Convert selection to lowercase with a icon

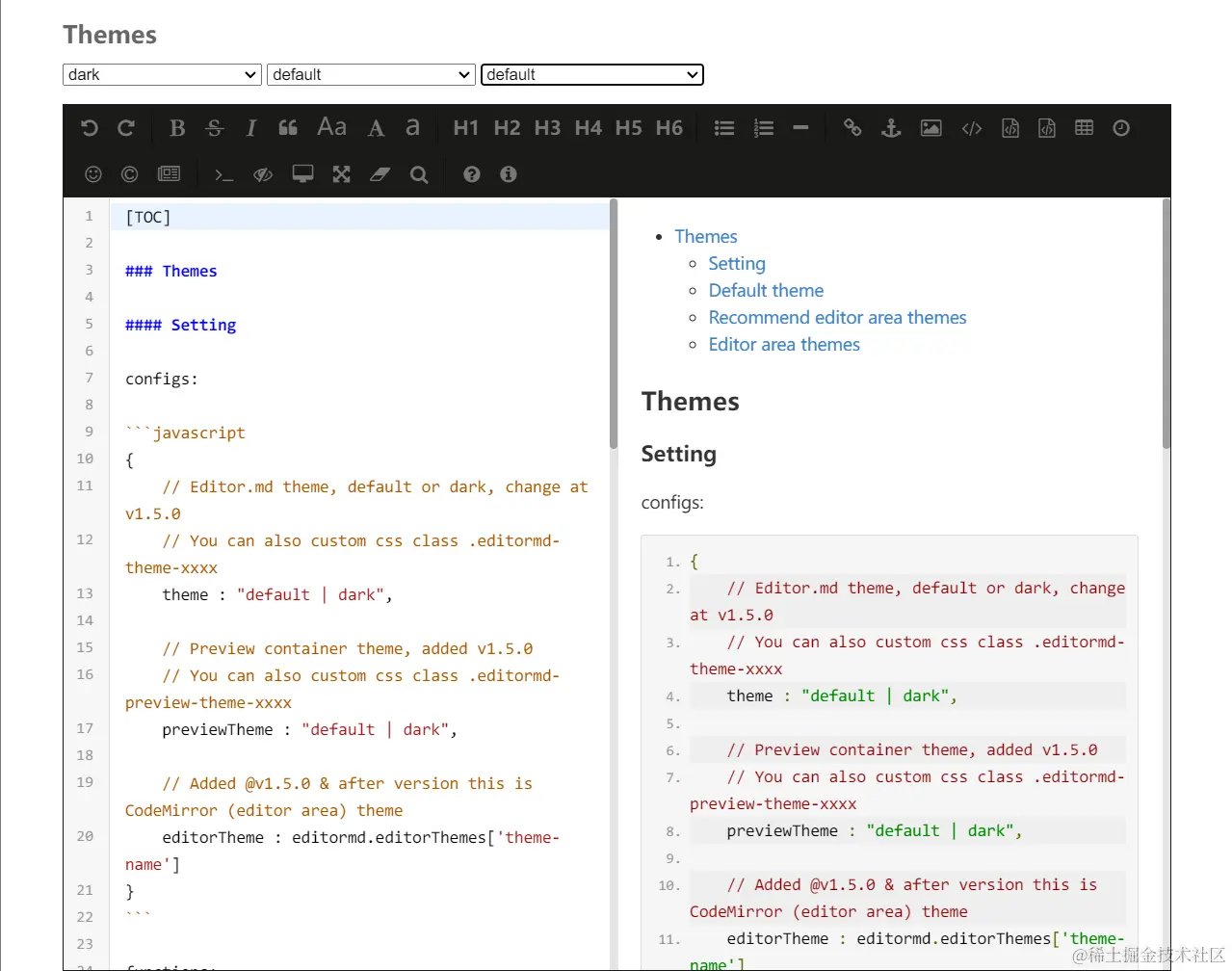click(412, 127)
